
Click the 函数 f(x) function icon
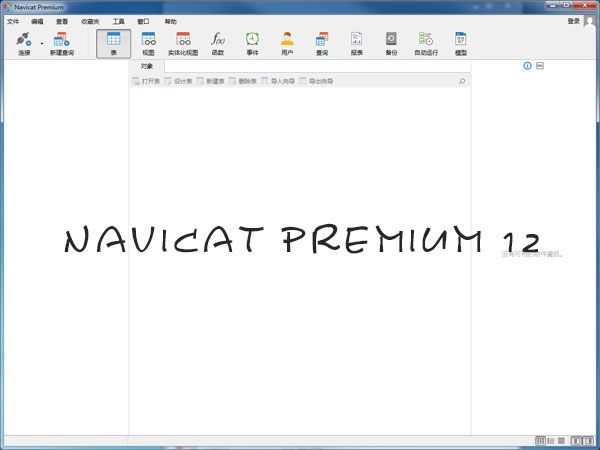[x=218, y=39]
